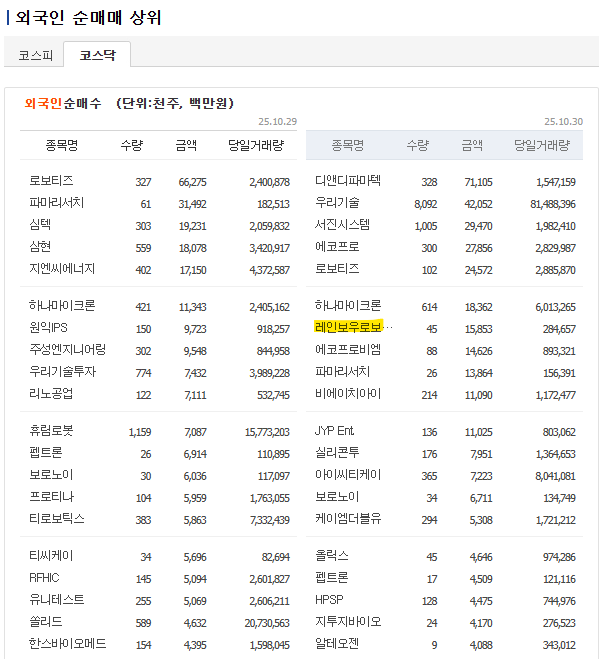Click 프로티나 stock name

(51, 496)
